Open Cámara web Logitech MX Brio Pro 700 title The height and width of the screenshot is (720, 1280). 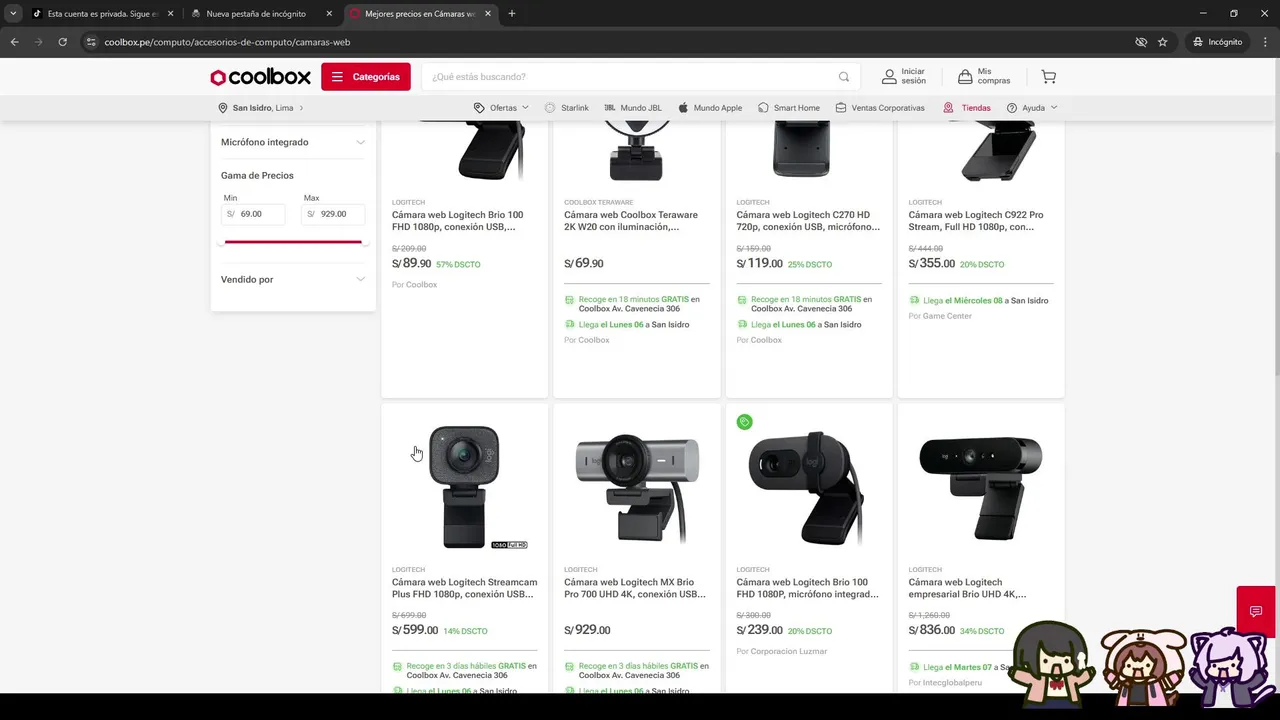635,588
